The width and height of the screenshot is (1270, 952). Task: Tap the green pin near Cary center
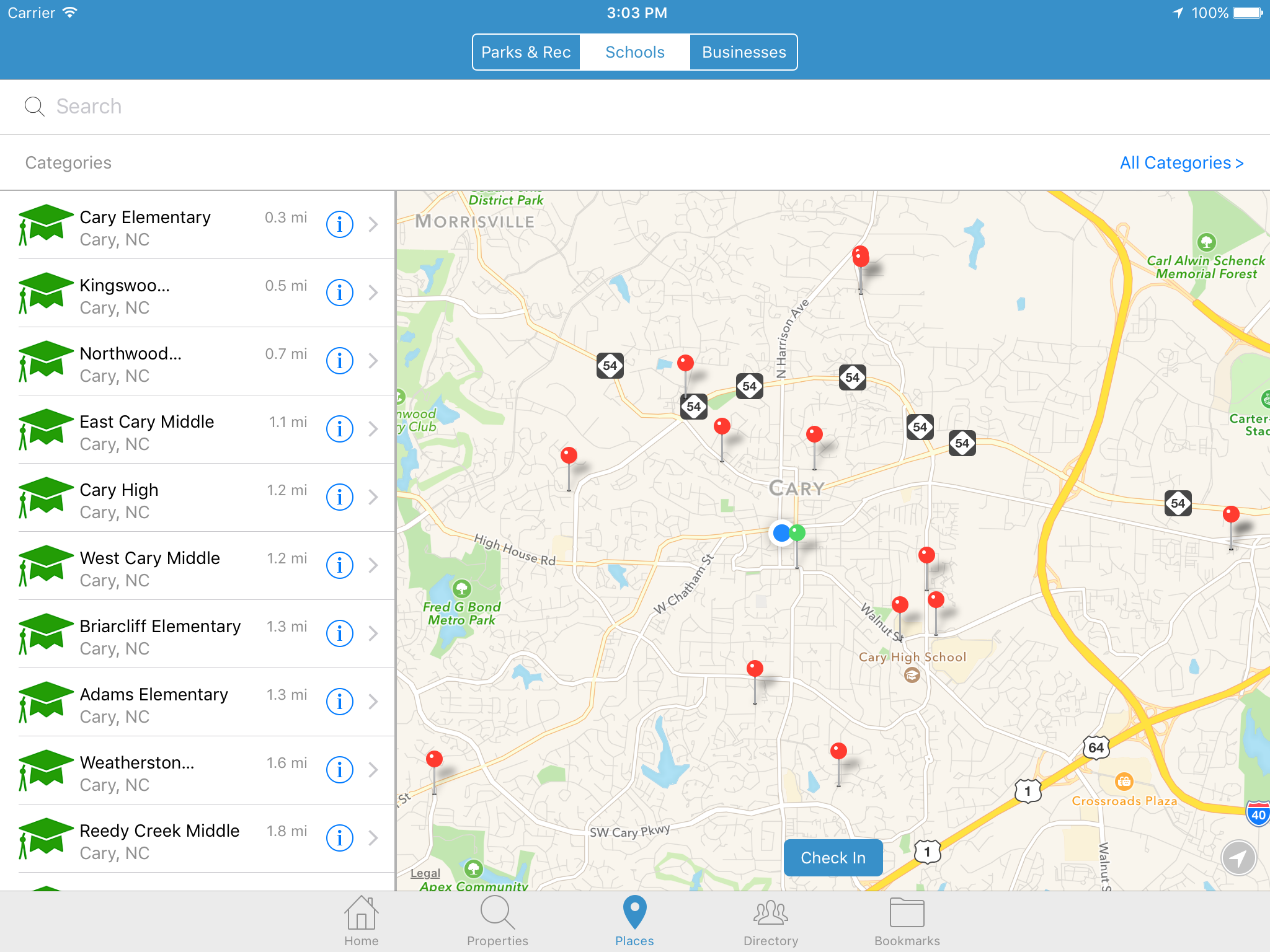click(x=797, y=533)
